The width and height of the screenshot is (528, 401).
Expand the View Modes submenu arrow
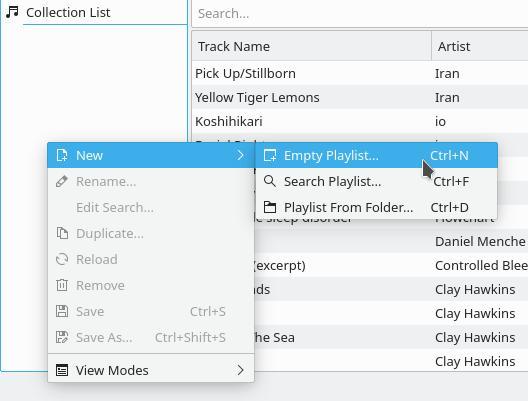(x=240, y=370)
